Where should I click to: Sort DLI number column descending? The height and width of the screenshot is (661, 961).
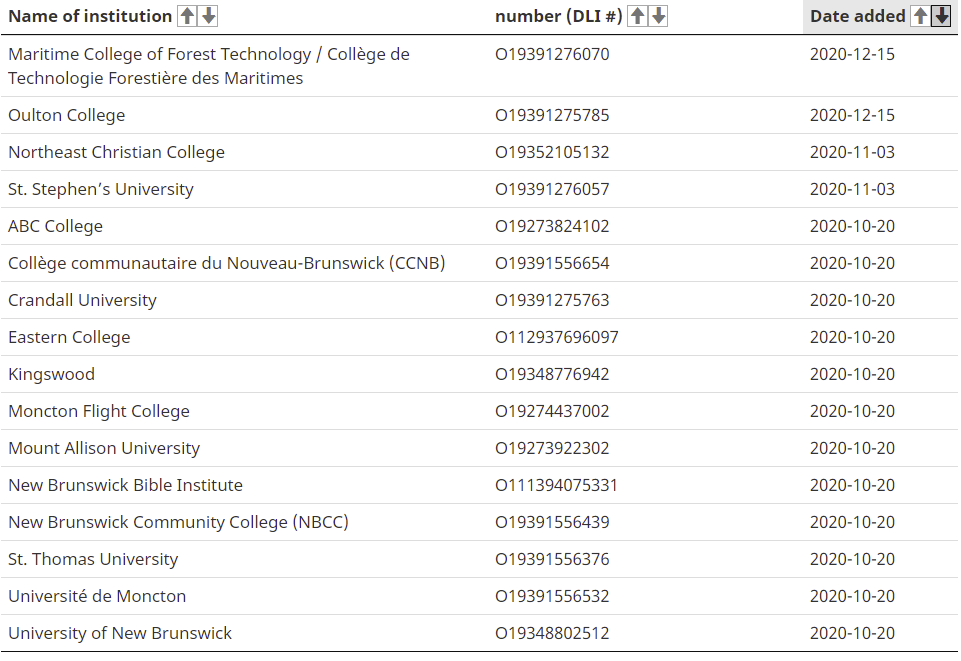659,16
